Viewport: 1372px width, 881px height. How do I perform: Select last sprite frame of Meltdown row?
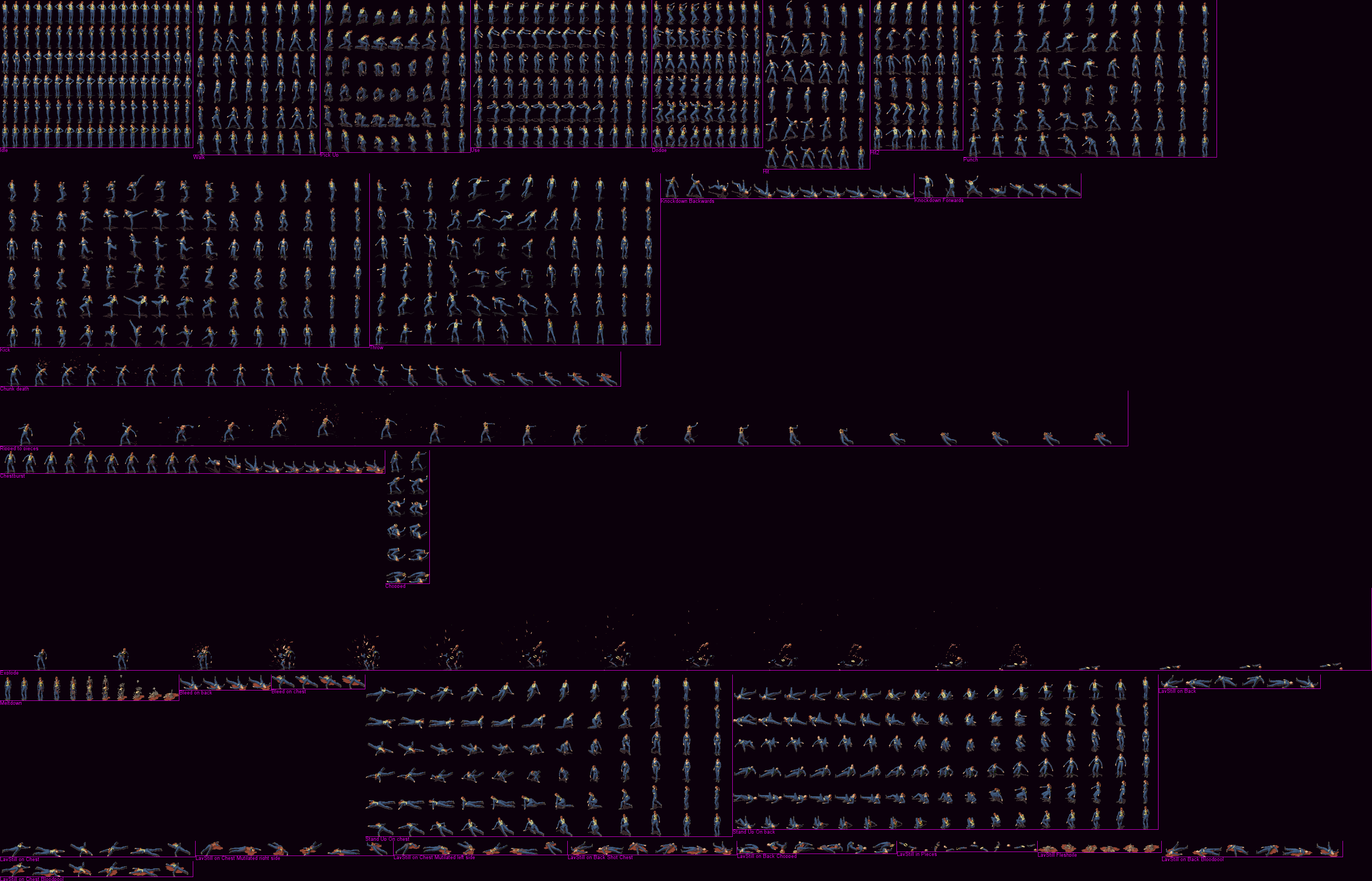[171, 696]
